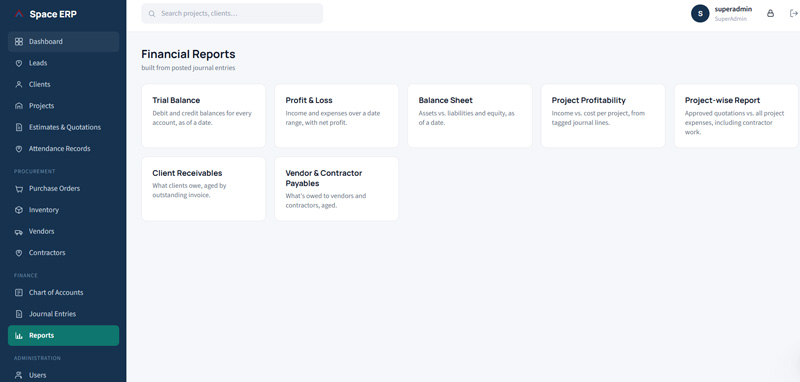Open the Balance Sheet report card

click(470, 116)
